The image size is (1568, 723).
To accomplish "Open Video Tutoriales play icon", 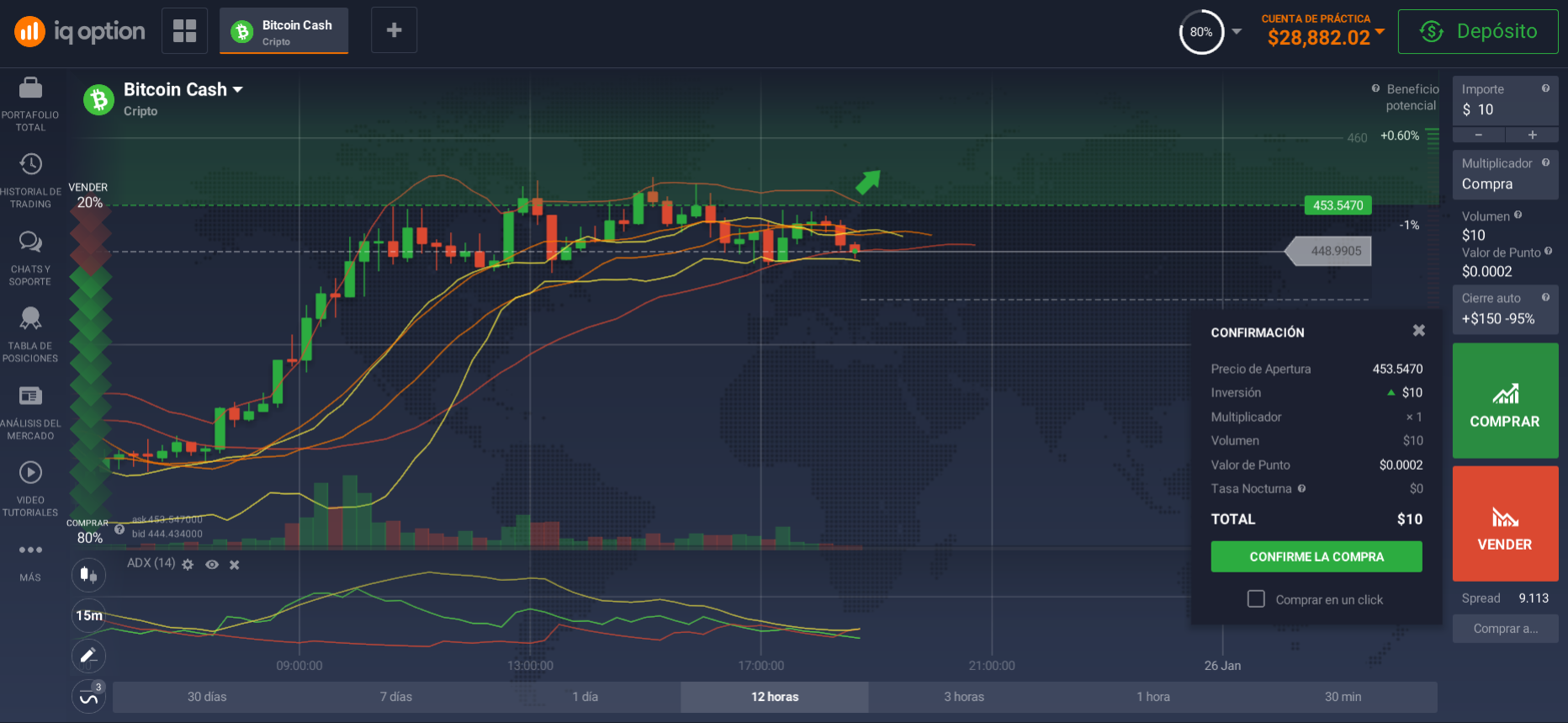I will click(30, 472).
